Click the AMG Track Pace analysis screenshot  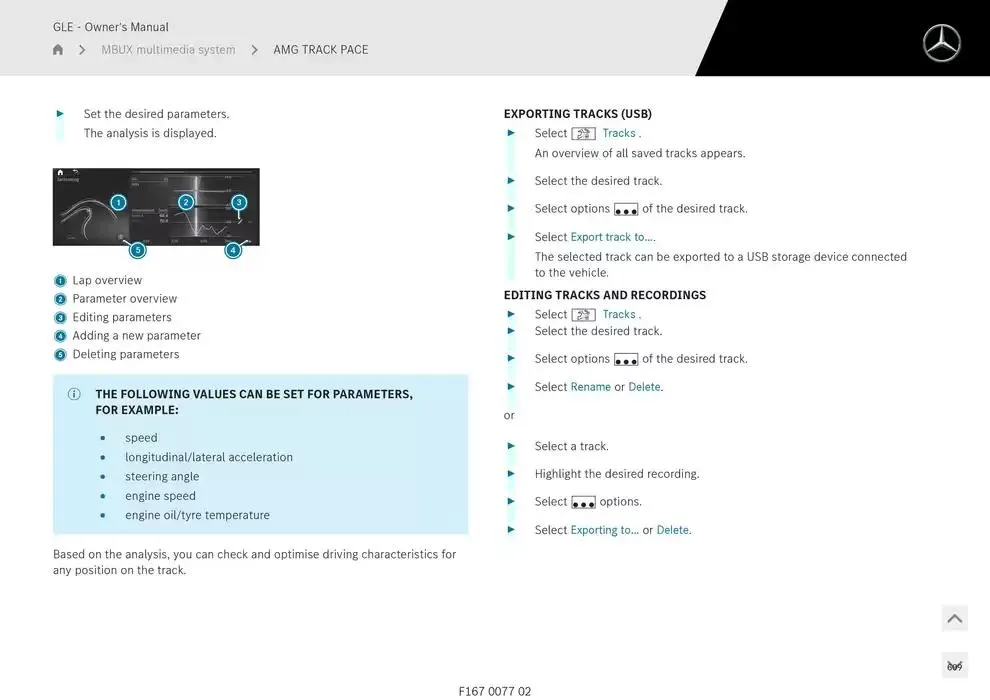156,207
